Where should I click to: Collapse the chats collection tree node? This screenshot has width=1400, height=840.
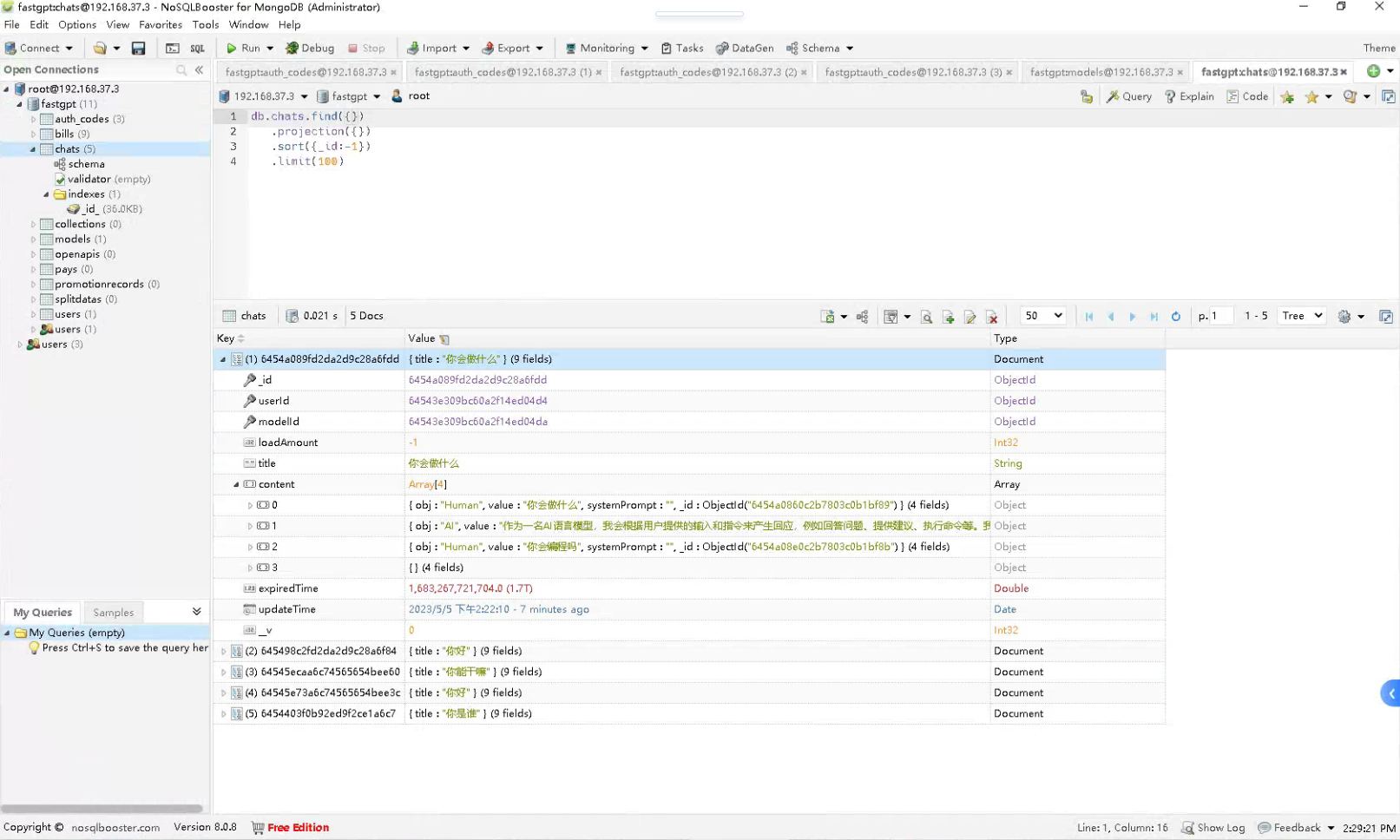click(33, 149)
